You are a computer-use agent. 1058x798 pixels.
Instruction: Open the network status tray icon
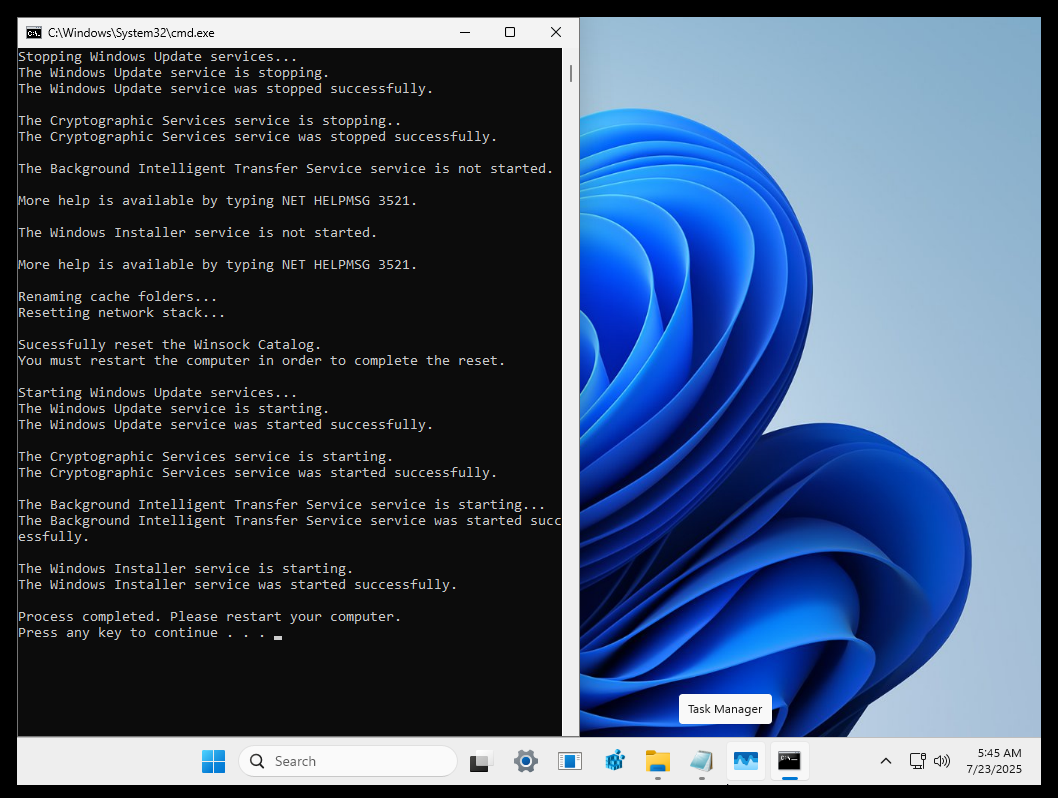[x=918, y=761]
